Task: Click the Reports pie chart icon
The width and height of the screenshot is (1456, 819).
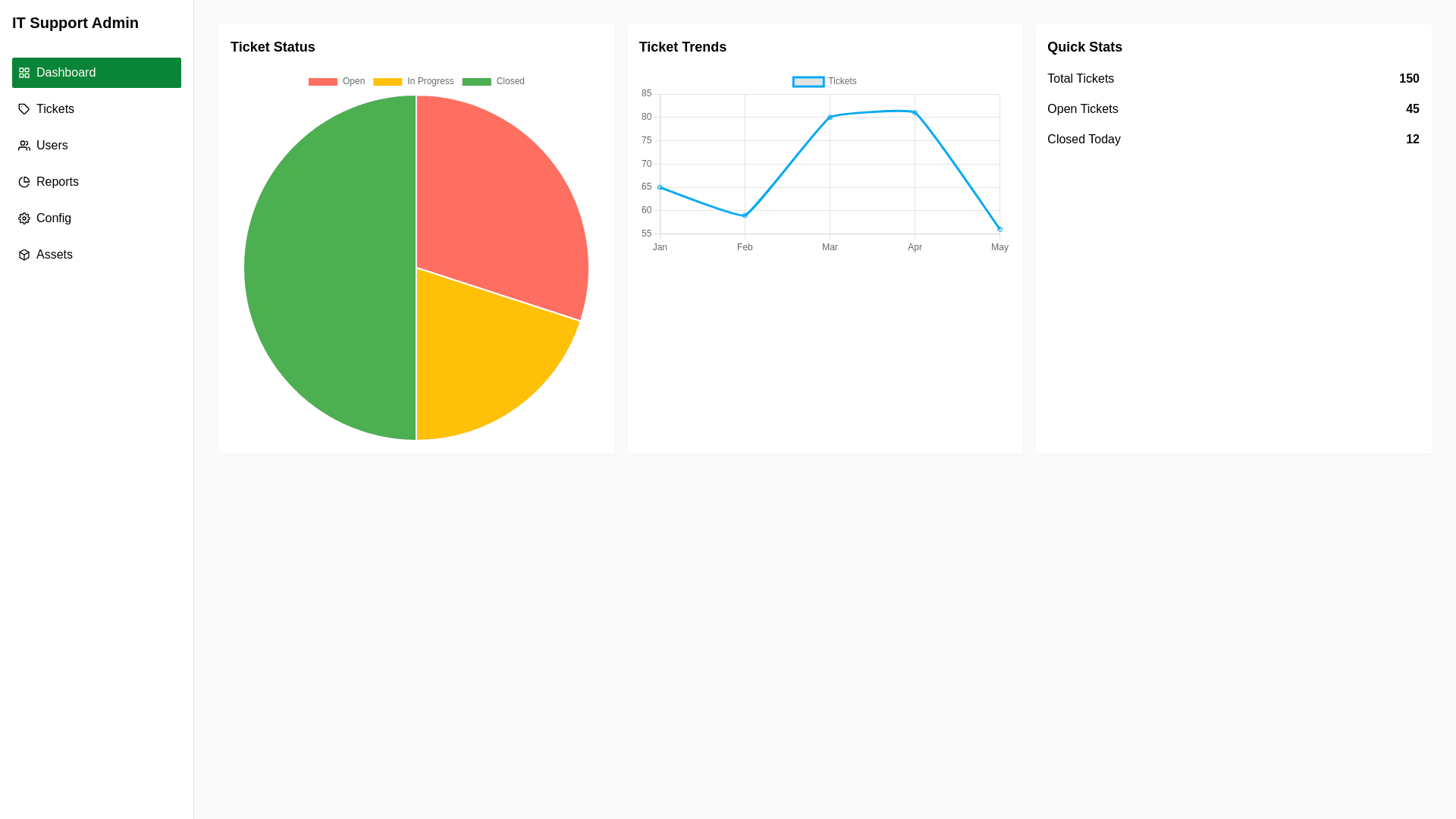Action: pos(24,182)
